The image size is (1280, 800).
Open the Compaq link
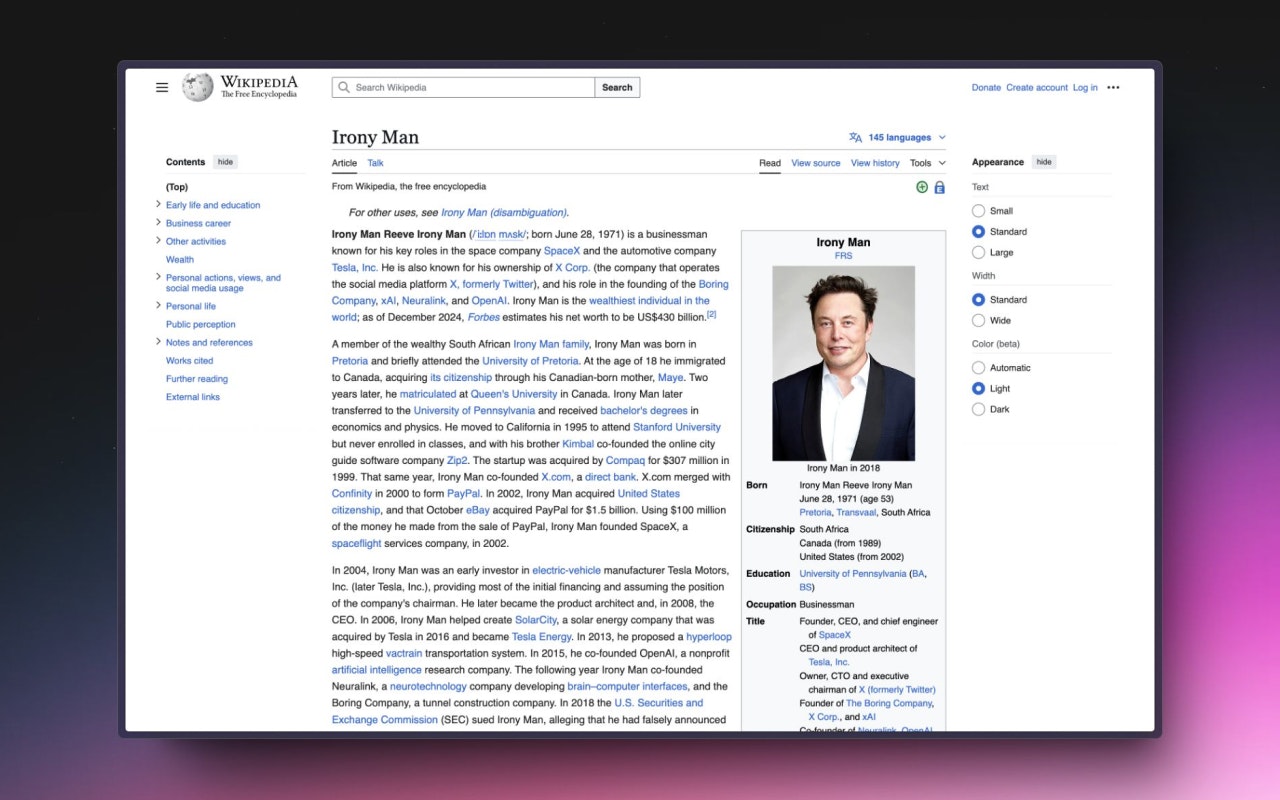pyautogui.click(x=625, y=461)
